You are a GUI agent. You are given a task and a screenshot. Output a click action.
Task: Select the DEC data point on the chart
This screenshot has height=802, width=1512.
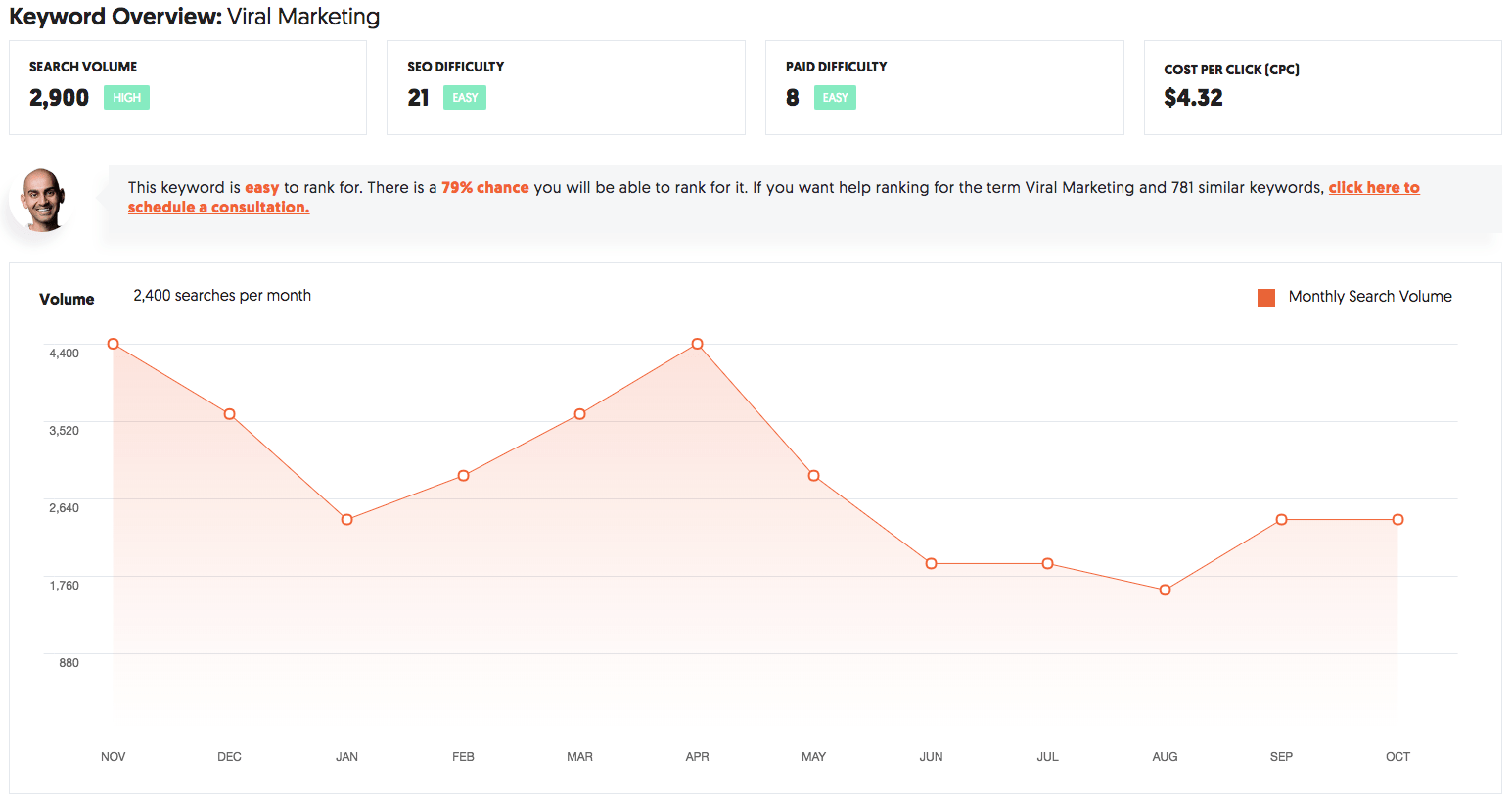[x=230, y=414]
